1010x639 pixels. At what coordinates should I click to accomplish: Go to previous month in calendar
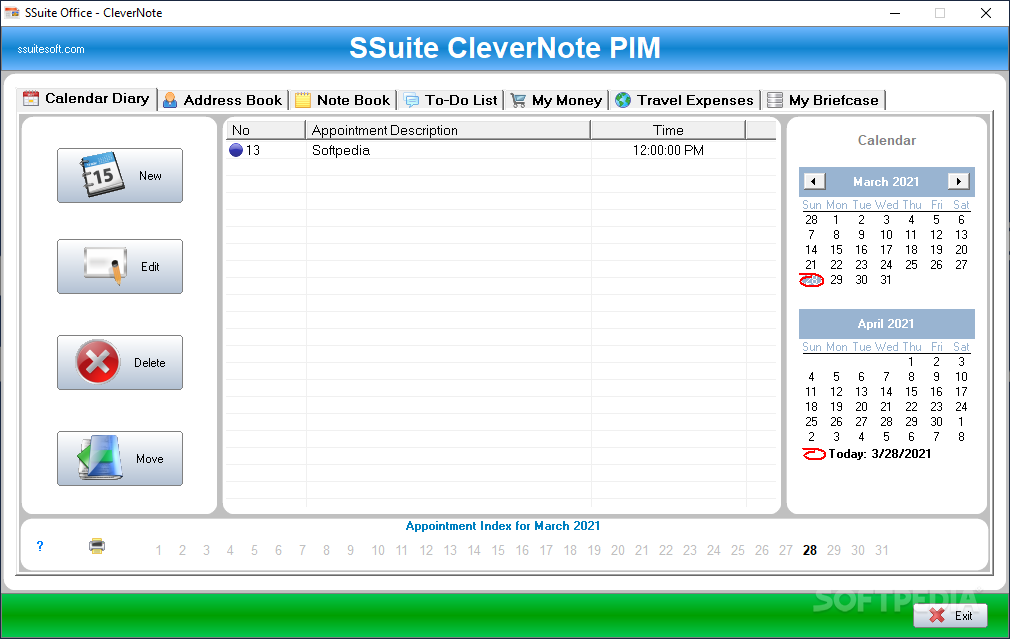click(x=814, y=182)
